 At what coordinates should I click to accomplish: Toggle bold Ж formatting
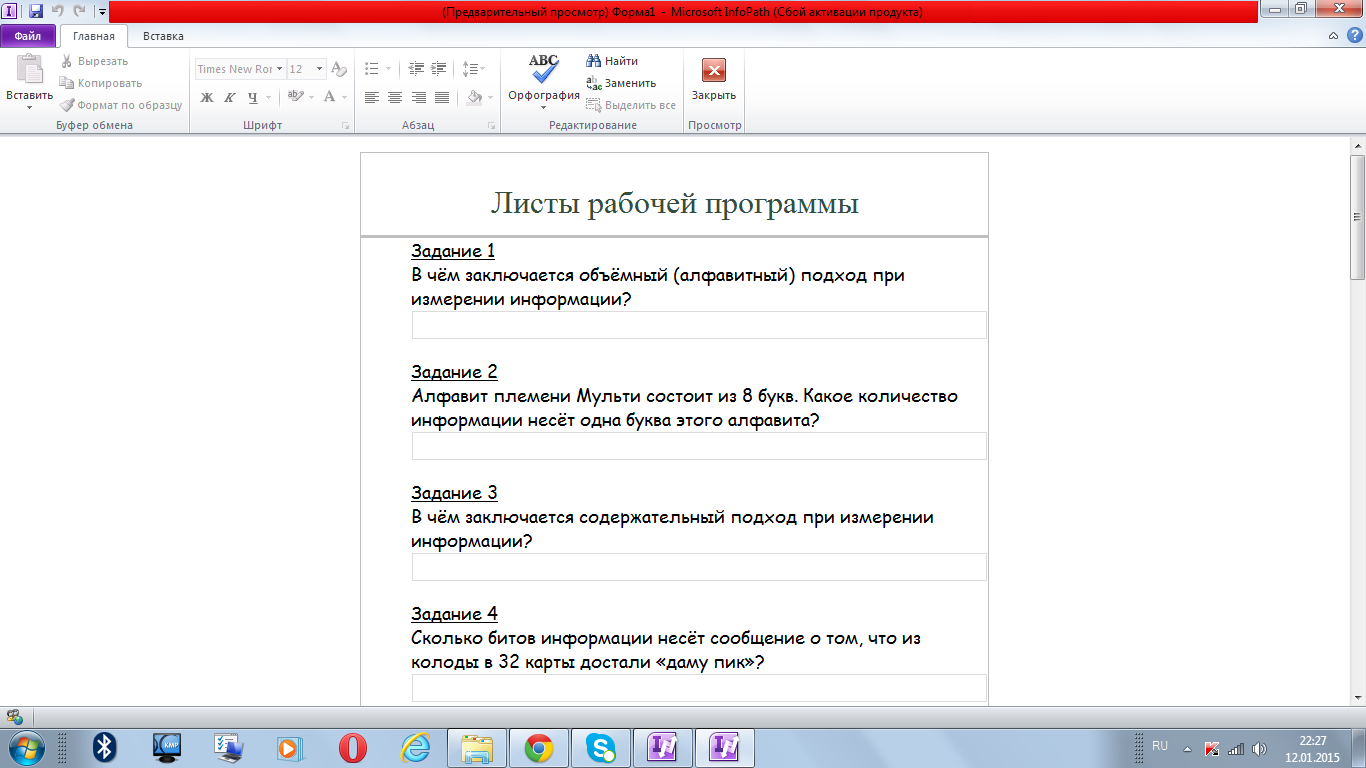tap(207, 97)
